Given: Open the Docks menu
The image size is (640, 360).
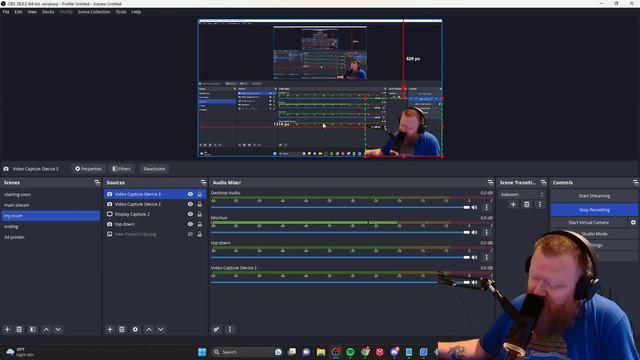Looking at the screenshot, I should pyautogui.click(x=48, y=12).
